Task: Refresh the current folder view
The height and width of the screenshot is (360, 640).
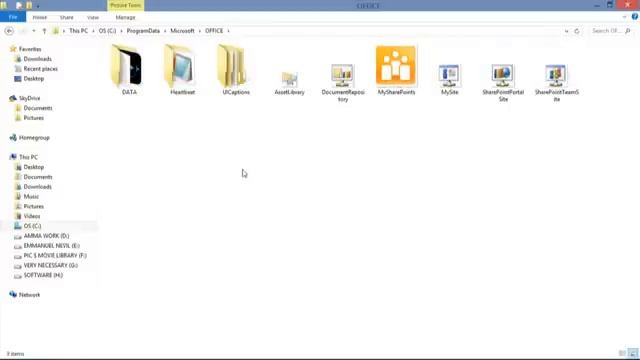Action: pos(577,31)
